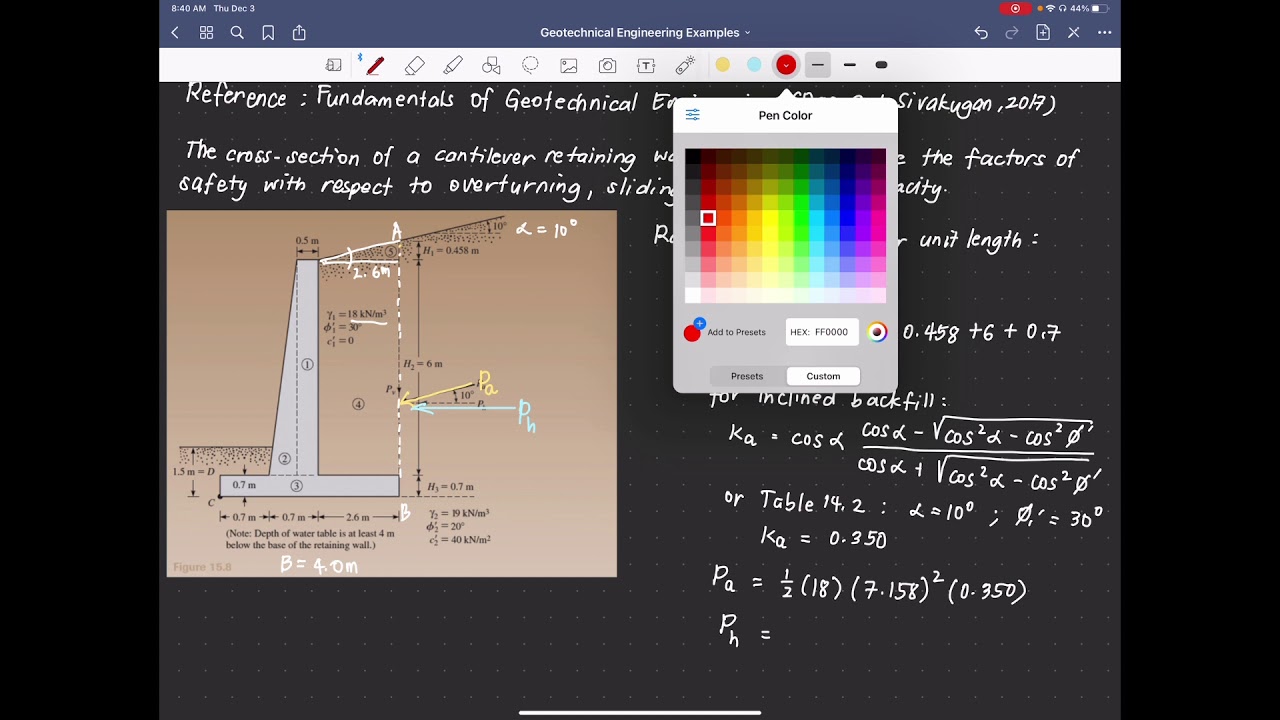1280x720 pixels.
Task: Open the search magnifier
Action: point(237,33)
